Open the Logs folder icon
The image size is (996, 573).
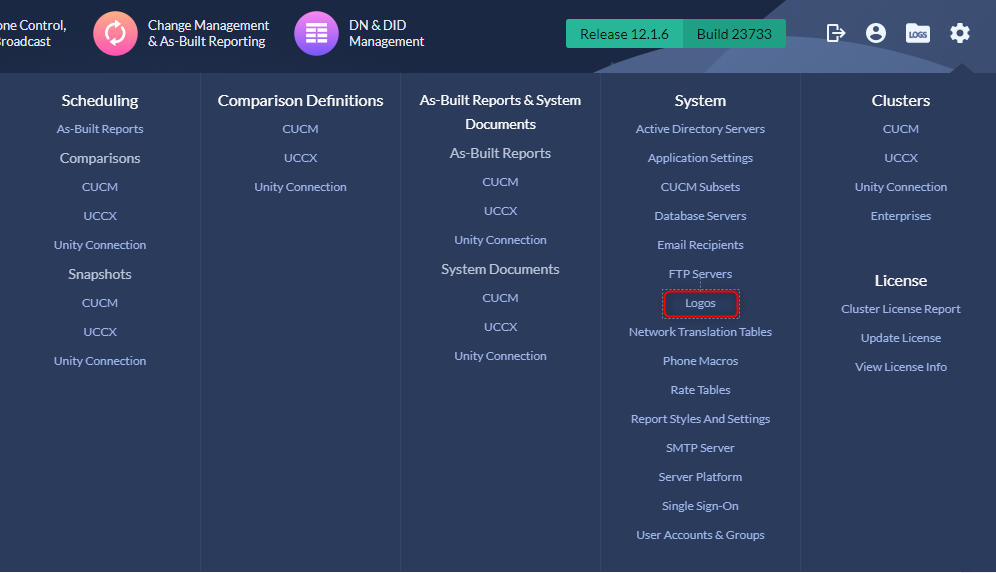[917, 33]
